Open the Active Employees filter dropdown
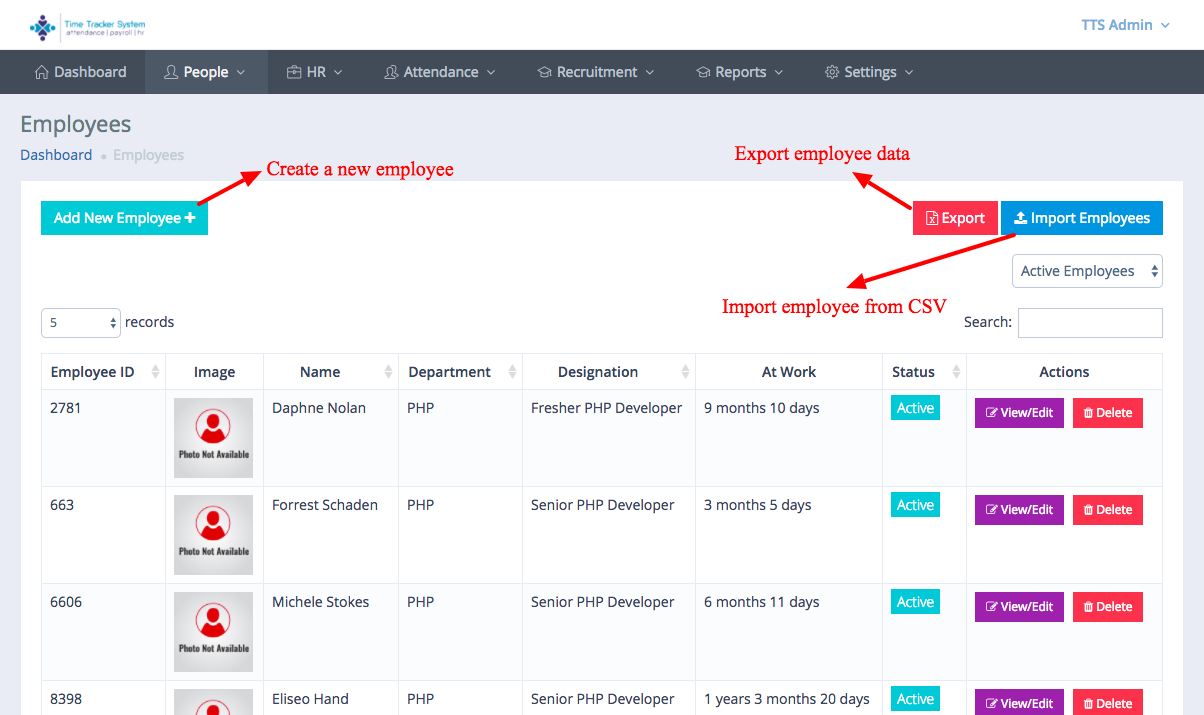Image resolution: width=1204 pixels, height=715 pixels. 1086,271
